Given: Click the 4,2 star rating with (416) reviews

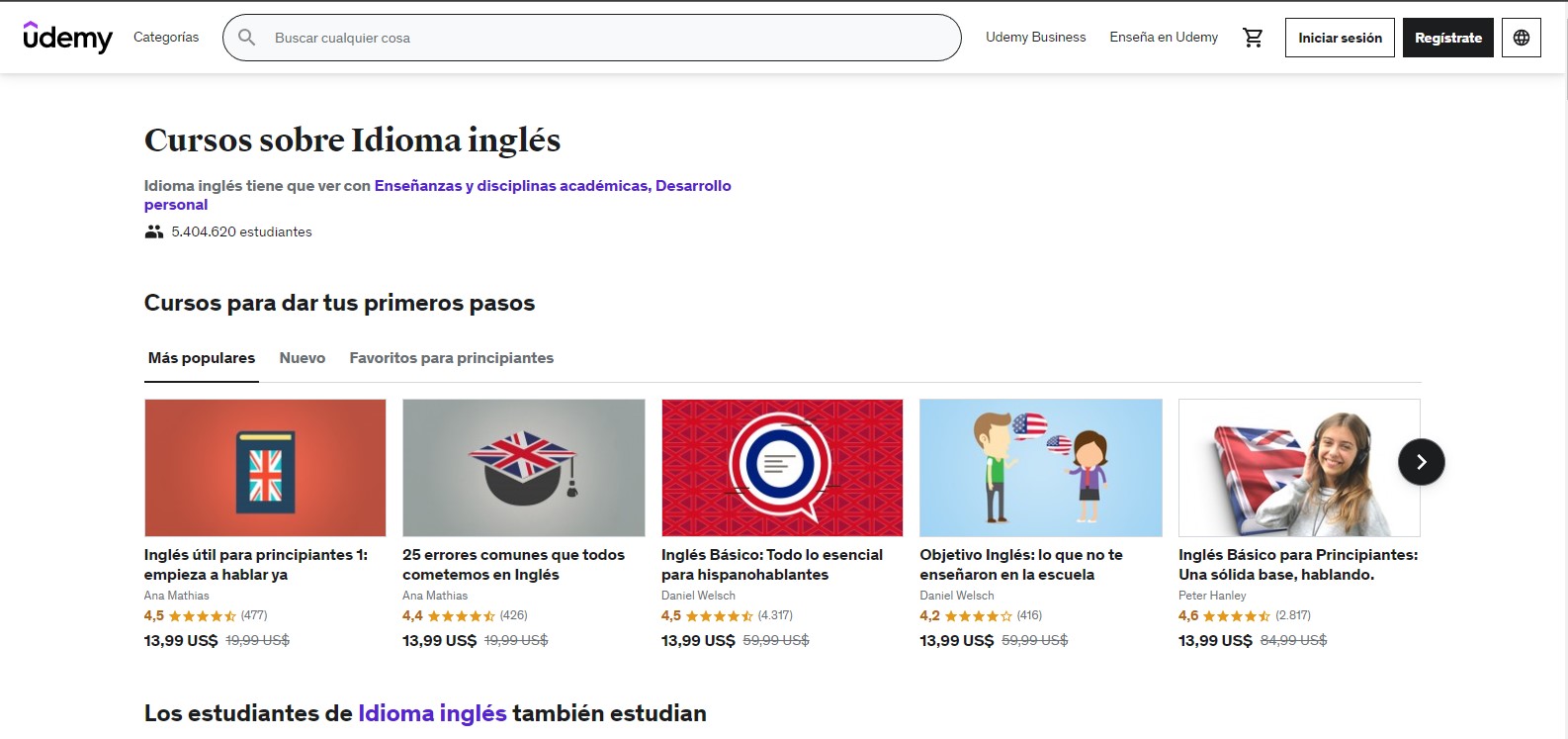Looking at the screenshot, I should (981, 615).
